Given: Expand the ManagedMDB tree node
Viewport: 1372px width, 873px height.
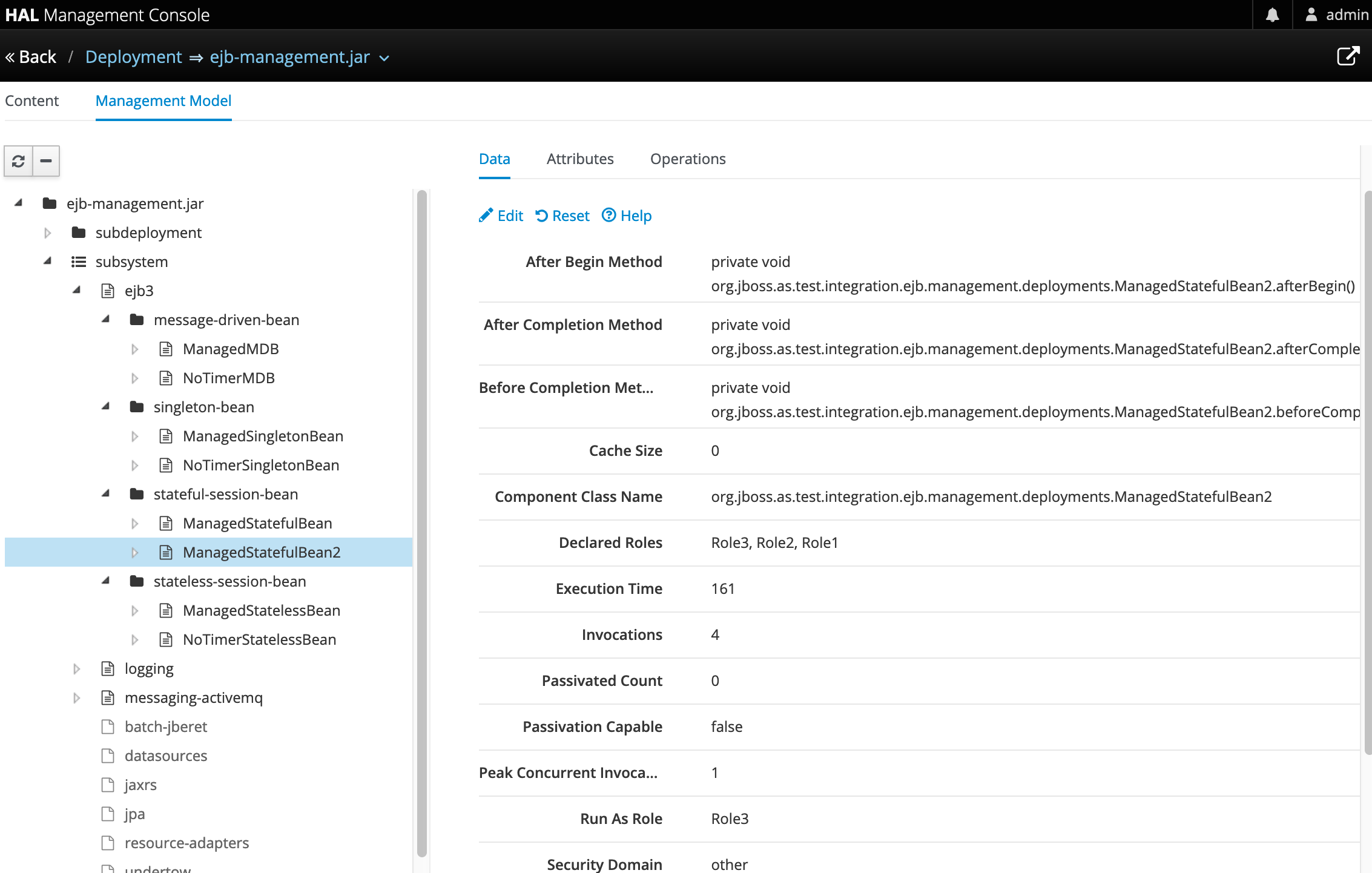Looking at the screenshot, I should pos(135,349).
